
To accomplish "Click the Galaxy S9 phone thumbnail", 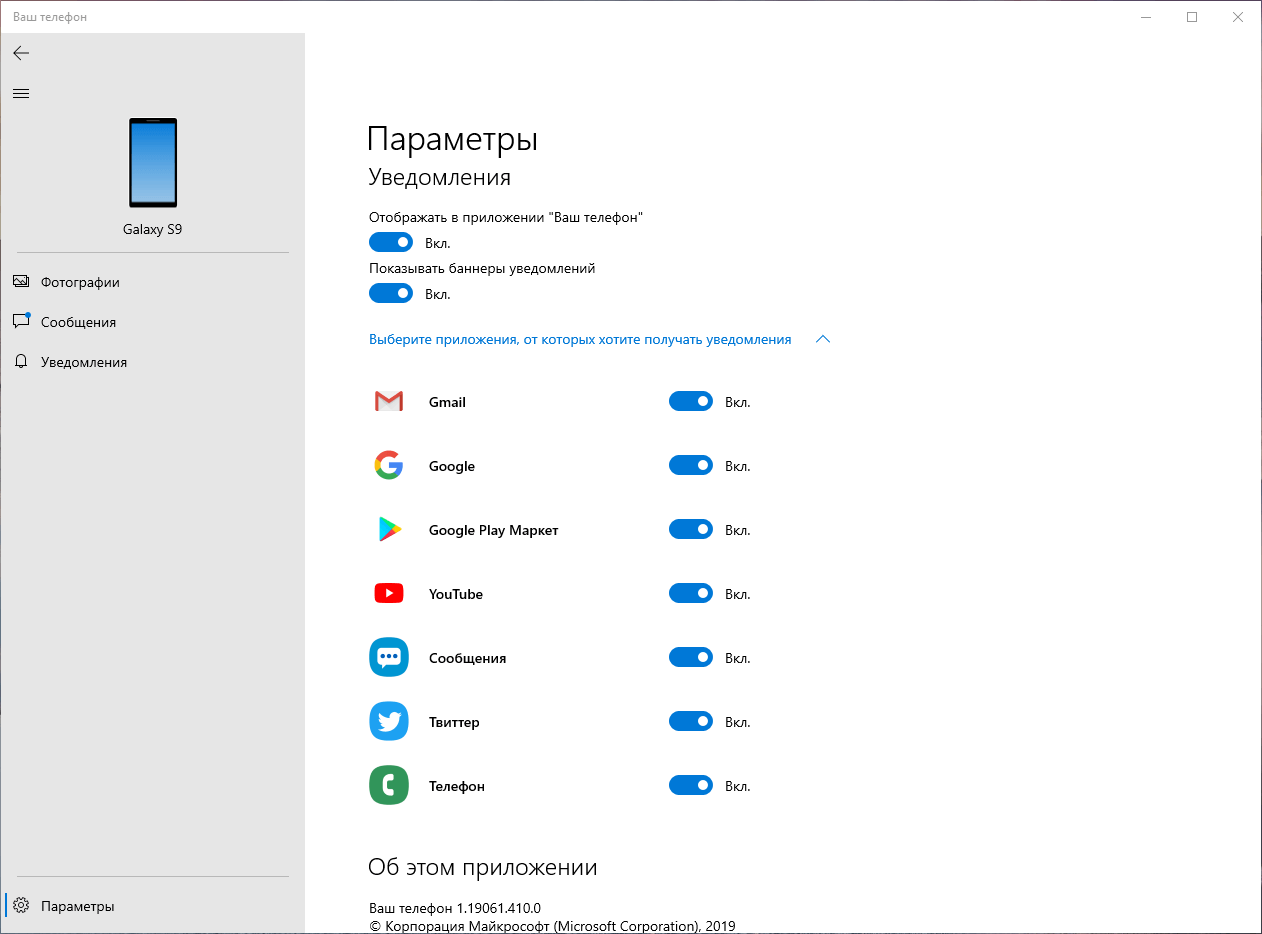I will pyautogui.click(x=152, y=163).
